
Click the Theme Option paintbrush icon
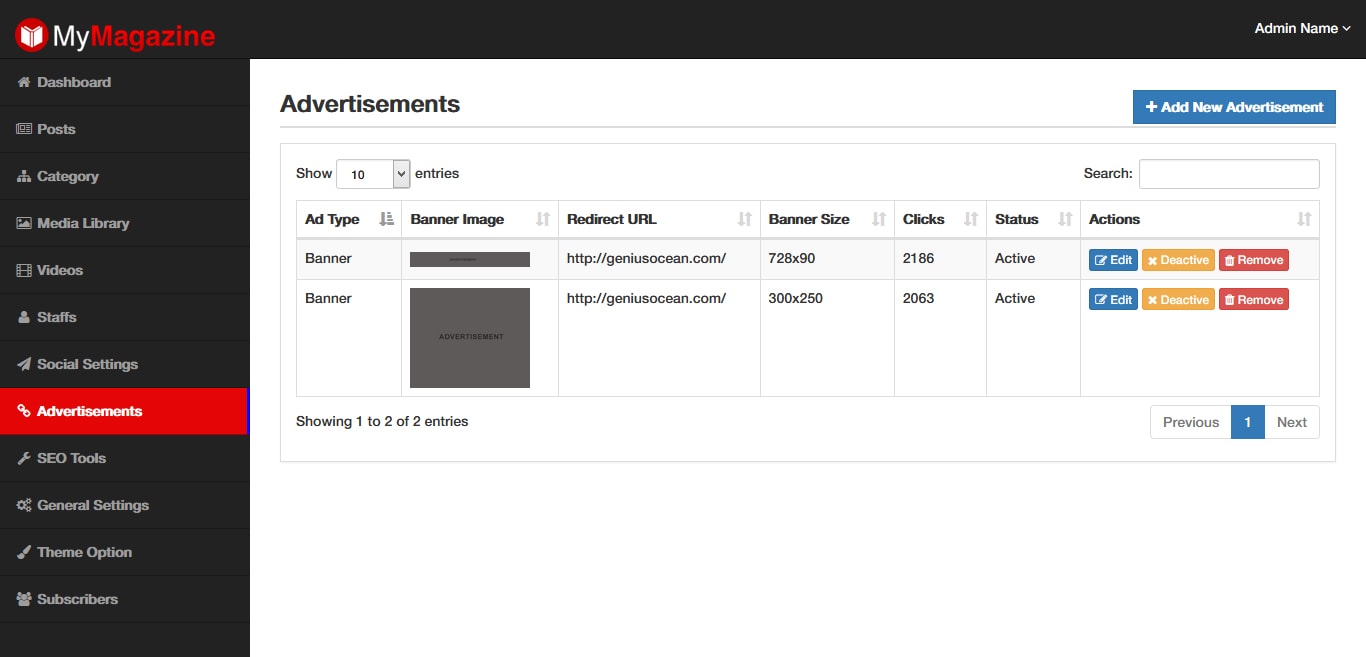coord(24,552)
